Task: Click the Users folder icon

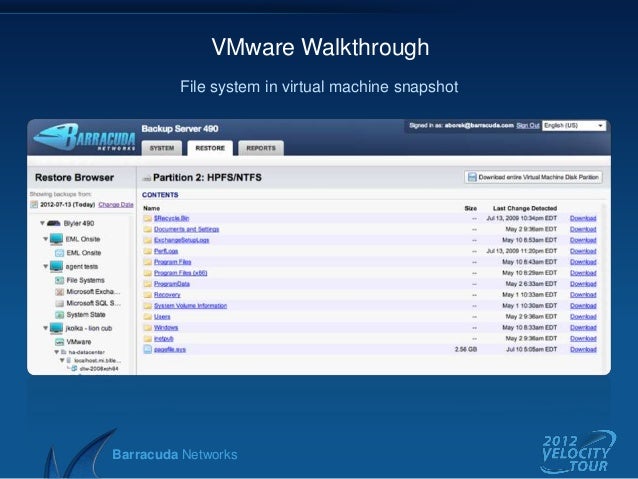Action: 148,317
